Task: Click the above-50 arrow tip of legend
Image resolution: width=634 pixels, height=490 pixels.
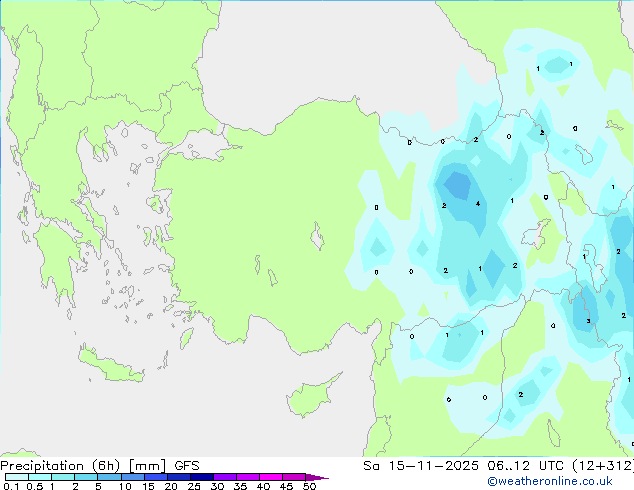Action: click(x=317, y=477)
